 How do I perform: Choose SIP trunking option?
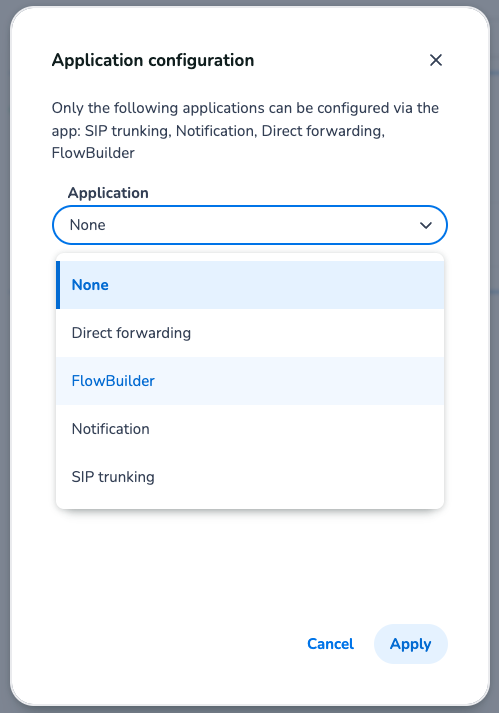[250, 477]
